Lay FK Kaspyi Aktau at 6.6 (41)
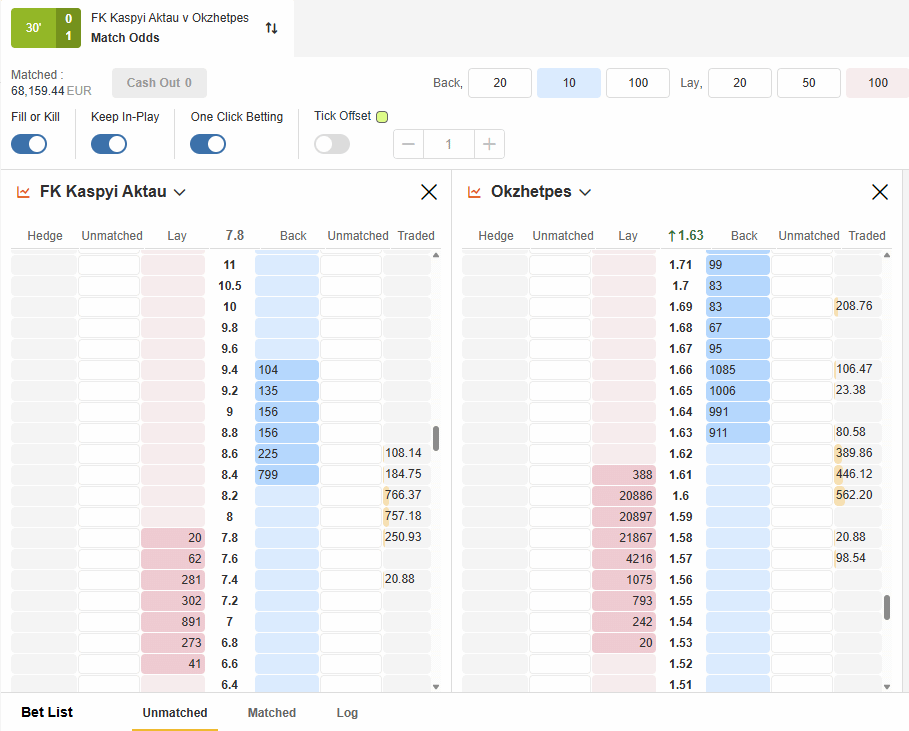This screenshot has width=909, height=731. (173, 664)
